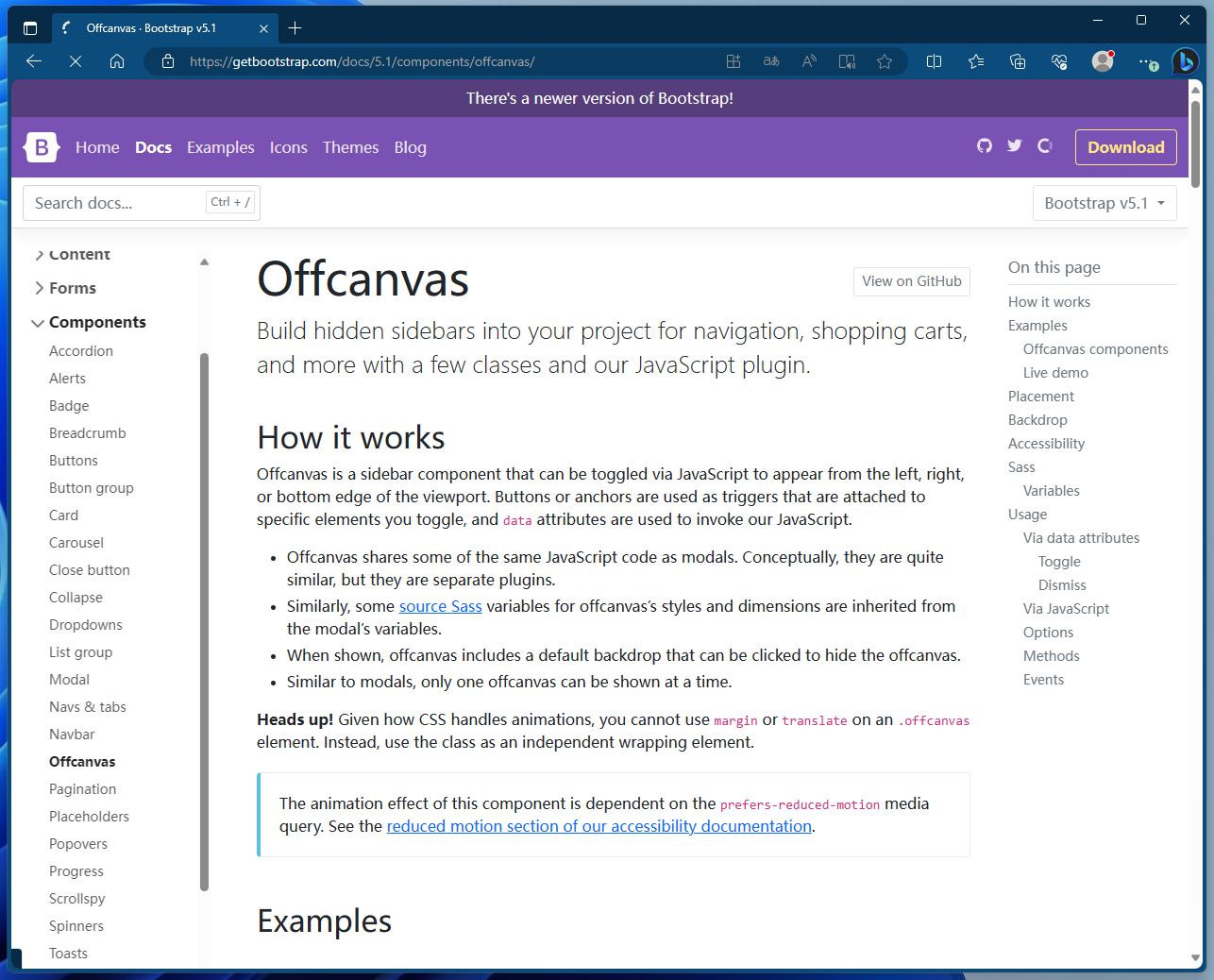The image size is (1214, 980).
Task: Open the Bing Copilot sidebar icon
Action: click(x=1185, y=61)
